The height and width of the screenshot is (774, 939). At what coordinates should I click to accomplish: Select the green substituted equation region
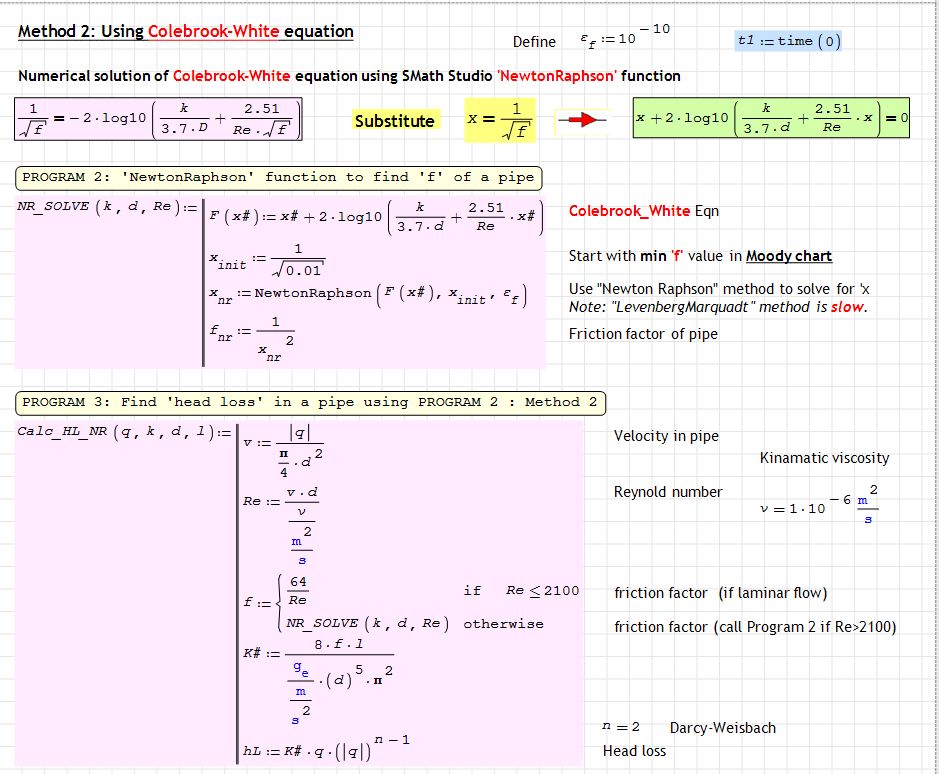[772, 119]
